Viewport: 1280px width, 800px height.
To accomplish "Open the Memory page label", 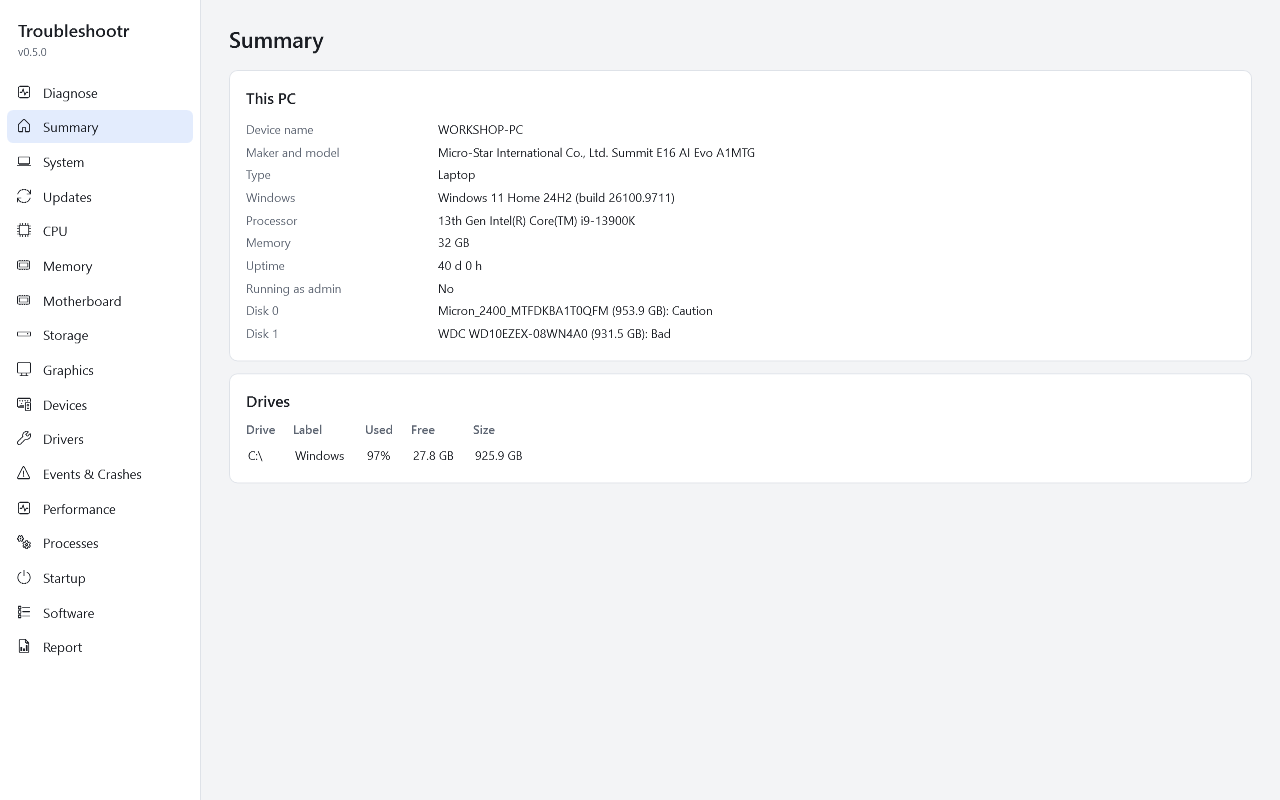I will [x=67, y=266].
